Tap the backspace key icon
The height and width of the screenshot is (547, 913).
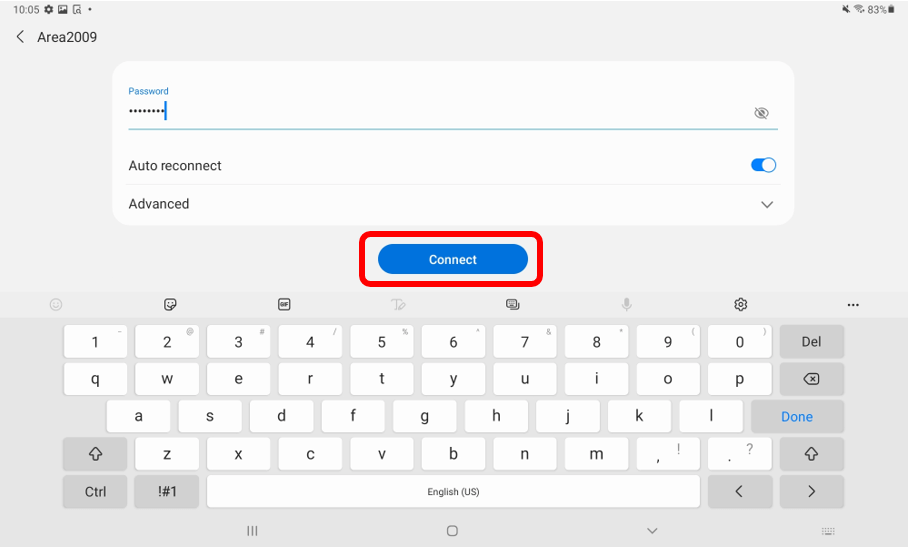click(812, 379)
